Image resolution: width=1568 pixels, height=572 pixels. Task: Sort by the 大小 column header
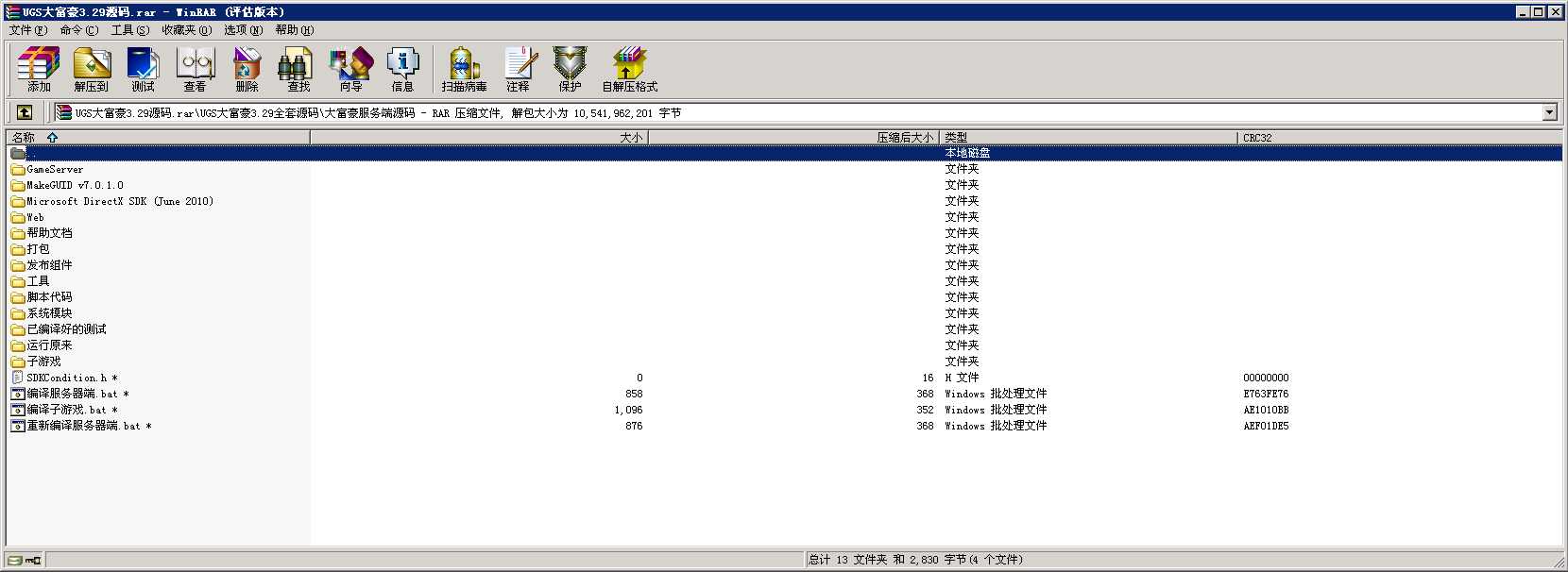click(479, 138)
